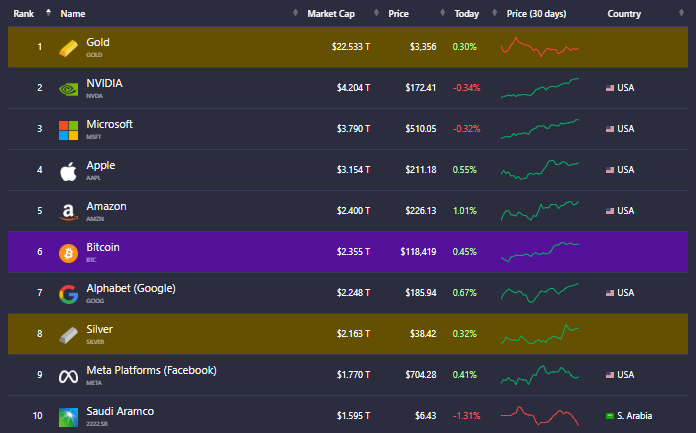Image resolution: width=696 pixels, height=433 pixels.
Task: Open Alphabet's 30-day price chart
Action: [x=540, y=293]
